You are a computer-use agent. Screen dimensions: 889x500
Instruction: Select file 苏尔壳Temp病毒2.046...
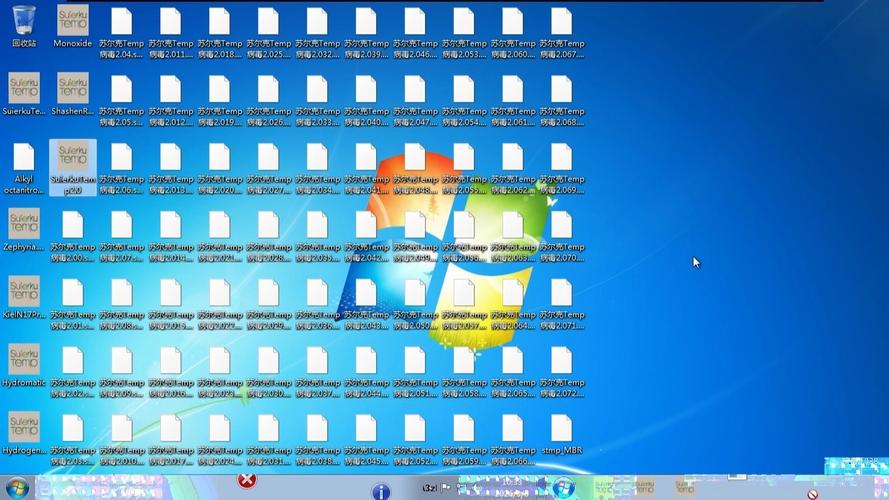pyautogui.click(x=415, y=33)
